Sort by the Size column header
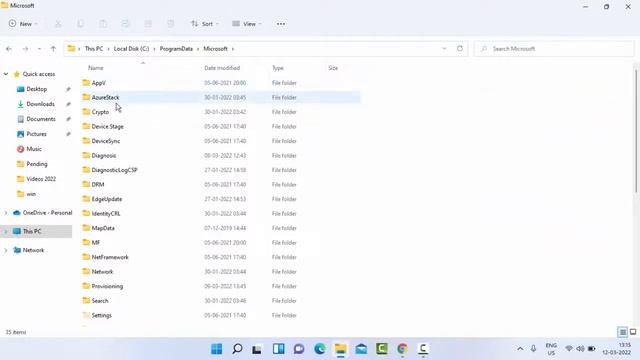The height and width of the screenshot is (360, 640). coord(333,68)
